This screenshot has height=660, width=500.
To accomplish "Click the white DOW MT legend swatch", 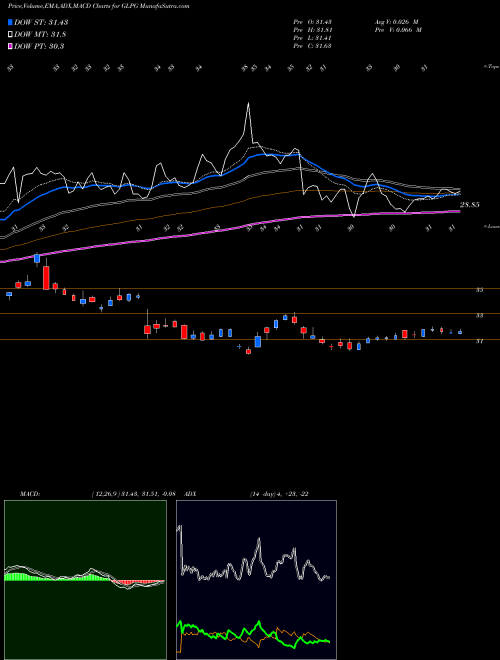I will pyautogui.click(x=10, y=35).
